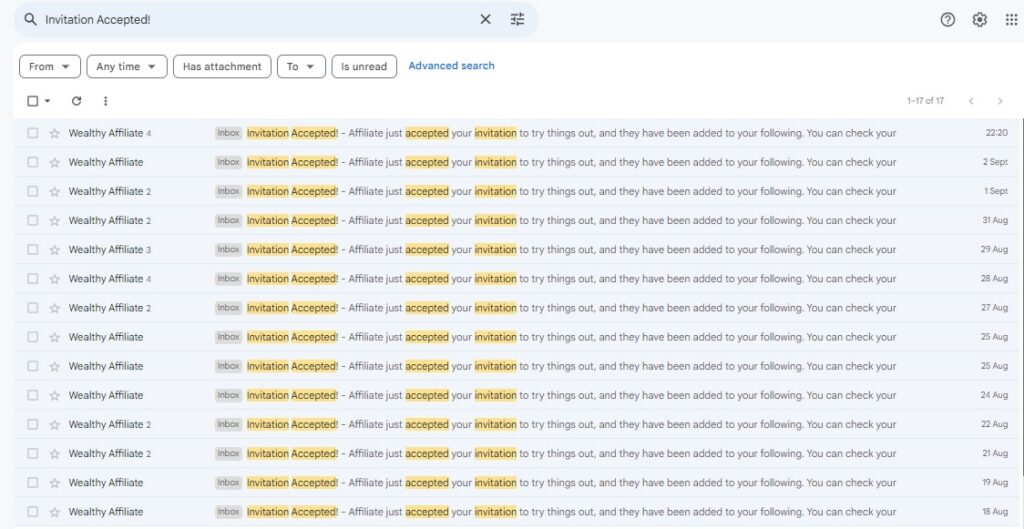Select the checkbox for the 1 Sept email
The height and width of the screenshot is (529, 1024).
point(33,191)
